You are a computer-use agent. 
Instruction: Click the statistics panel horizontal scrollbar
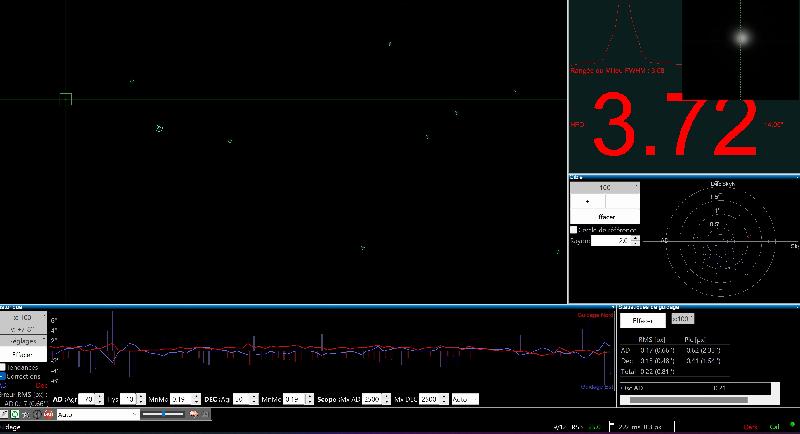(689, 400)
